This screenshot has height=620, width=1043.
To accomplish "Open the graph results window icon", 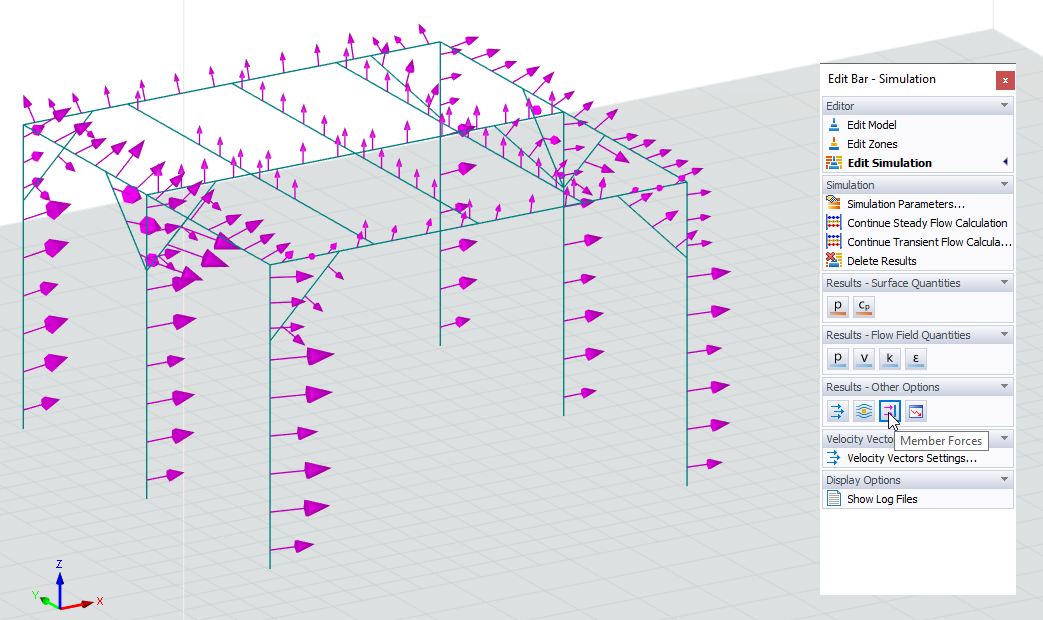I will coord(915,411).
